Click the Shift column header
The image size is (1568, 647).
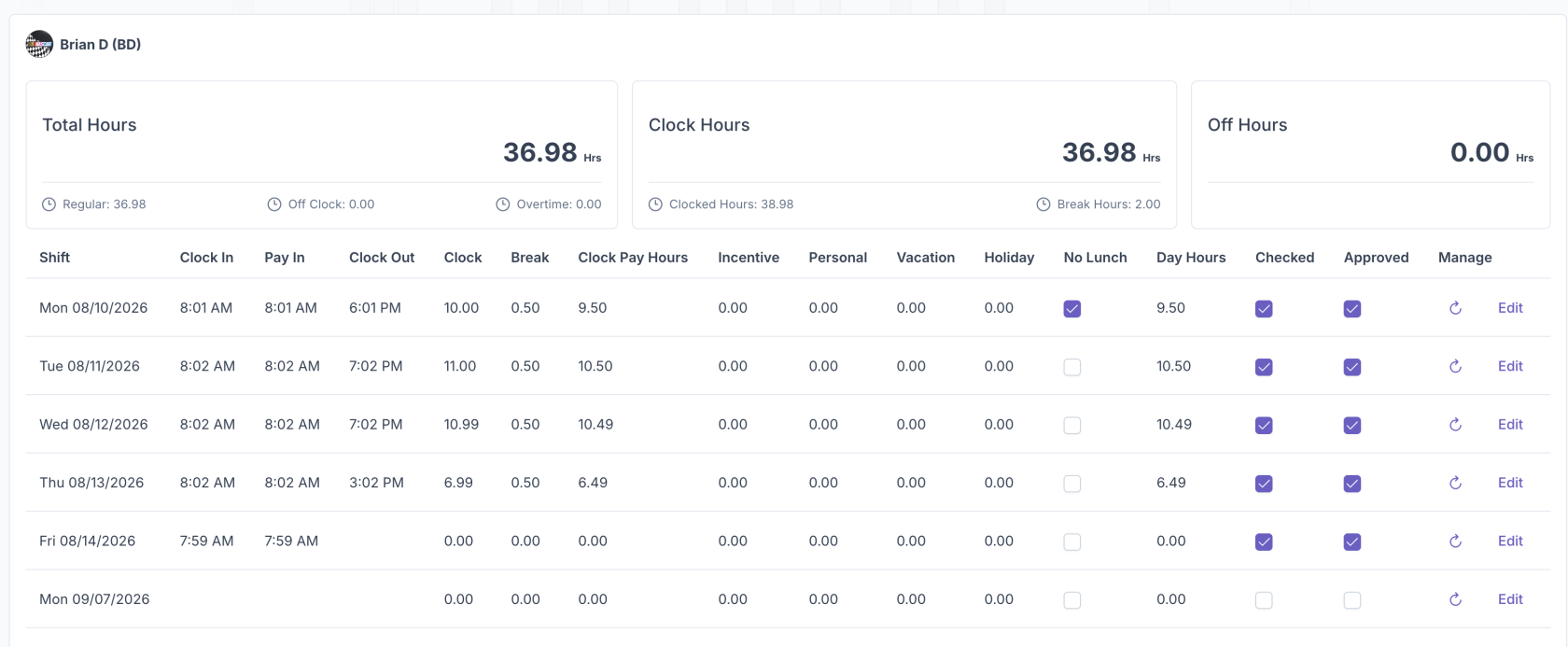coord(55,258)
